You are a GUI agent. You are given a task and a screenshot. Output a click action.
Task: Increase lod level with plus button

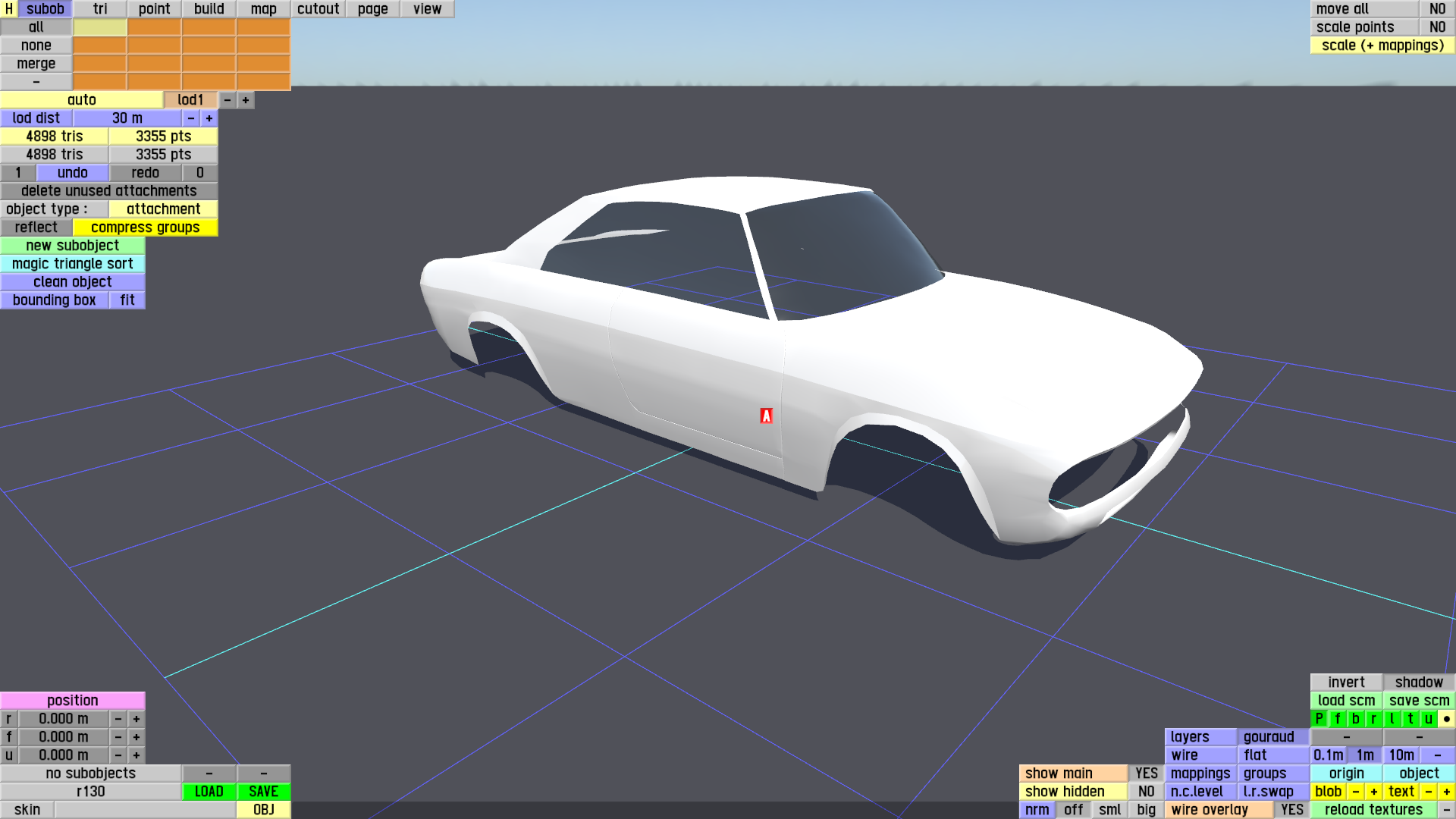(246, 100)
